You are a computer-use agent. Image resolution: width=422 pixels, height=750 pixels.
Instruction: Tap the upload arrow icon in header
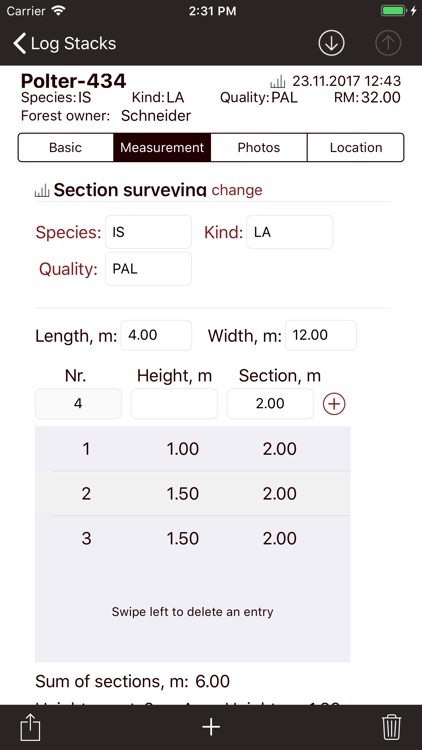[388, 43]
